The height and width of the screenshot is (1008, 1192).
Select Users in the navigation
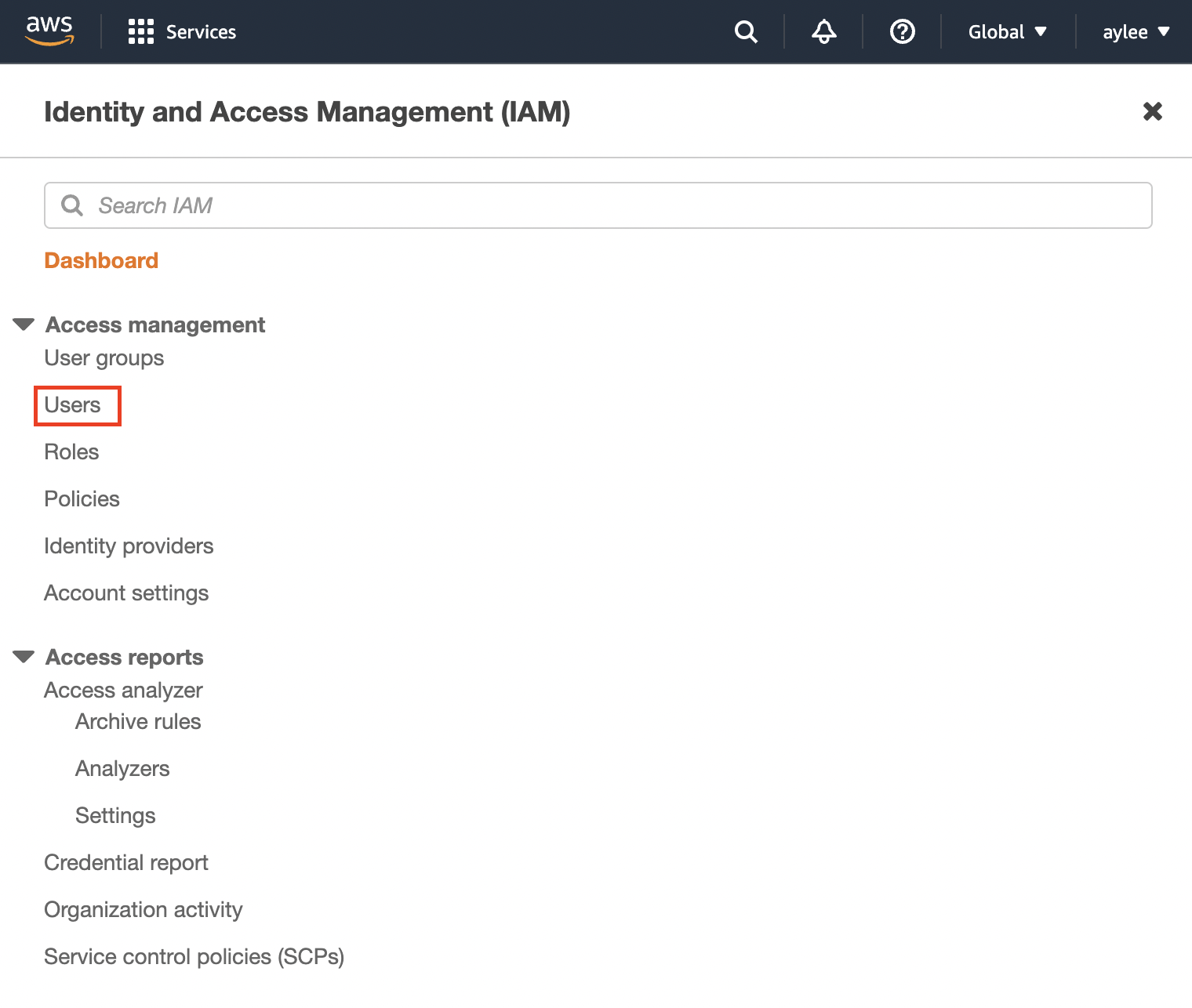73,405
